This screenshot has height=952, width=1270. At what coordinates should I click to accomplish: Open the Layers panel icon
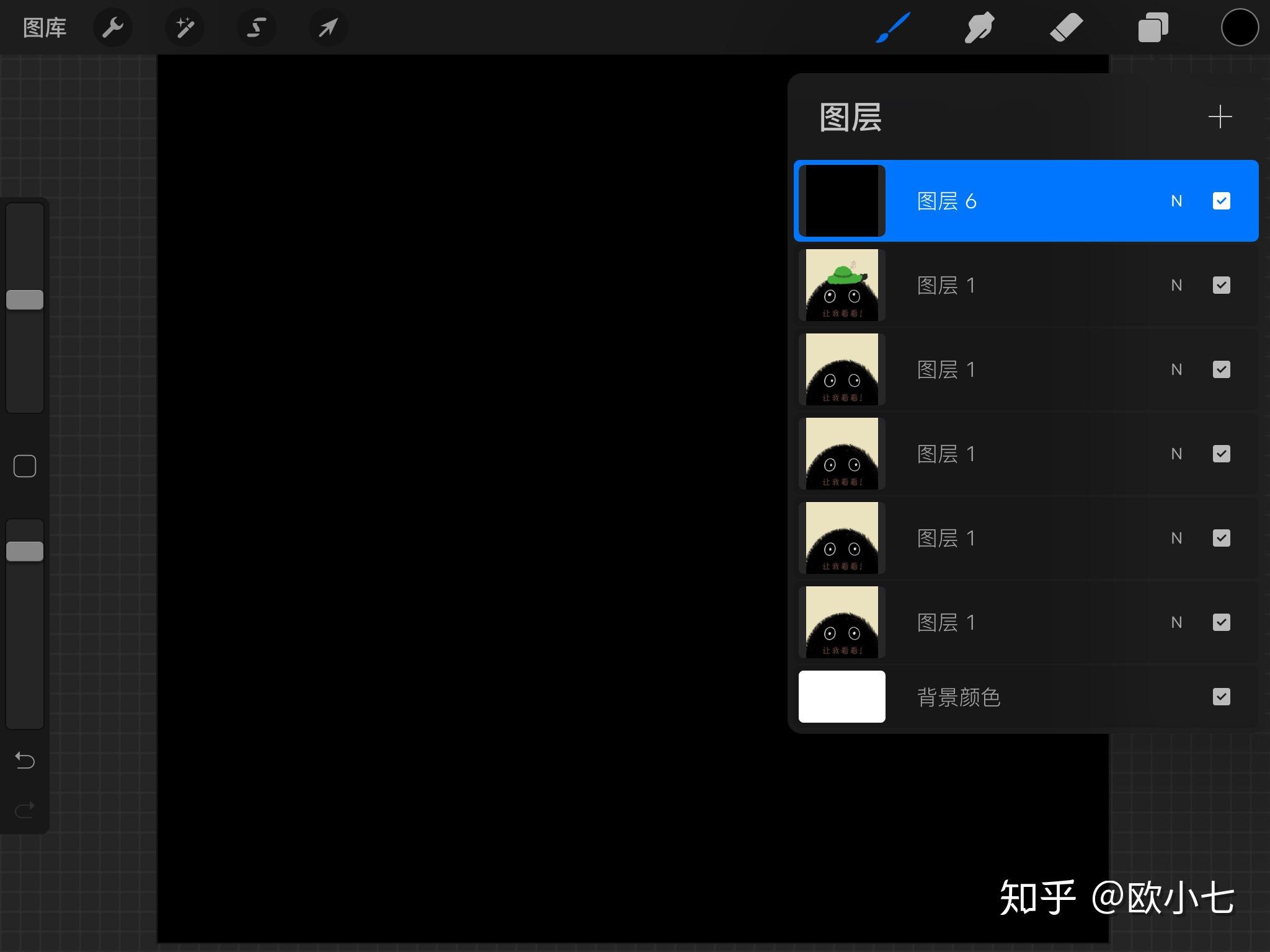tap(1153, 27)
